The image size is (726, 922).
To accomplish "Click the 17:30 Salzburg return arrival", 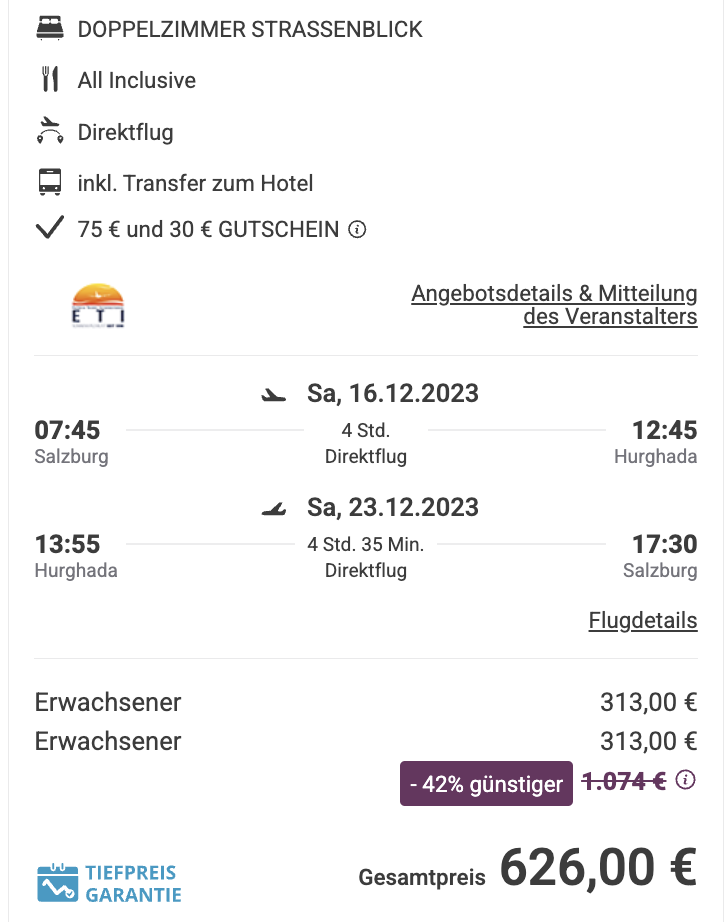I will 664,544.
